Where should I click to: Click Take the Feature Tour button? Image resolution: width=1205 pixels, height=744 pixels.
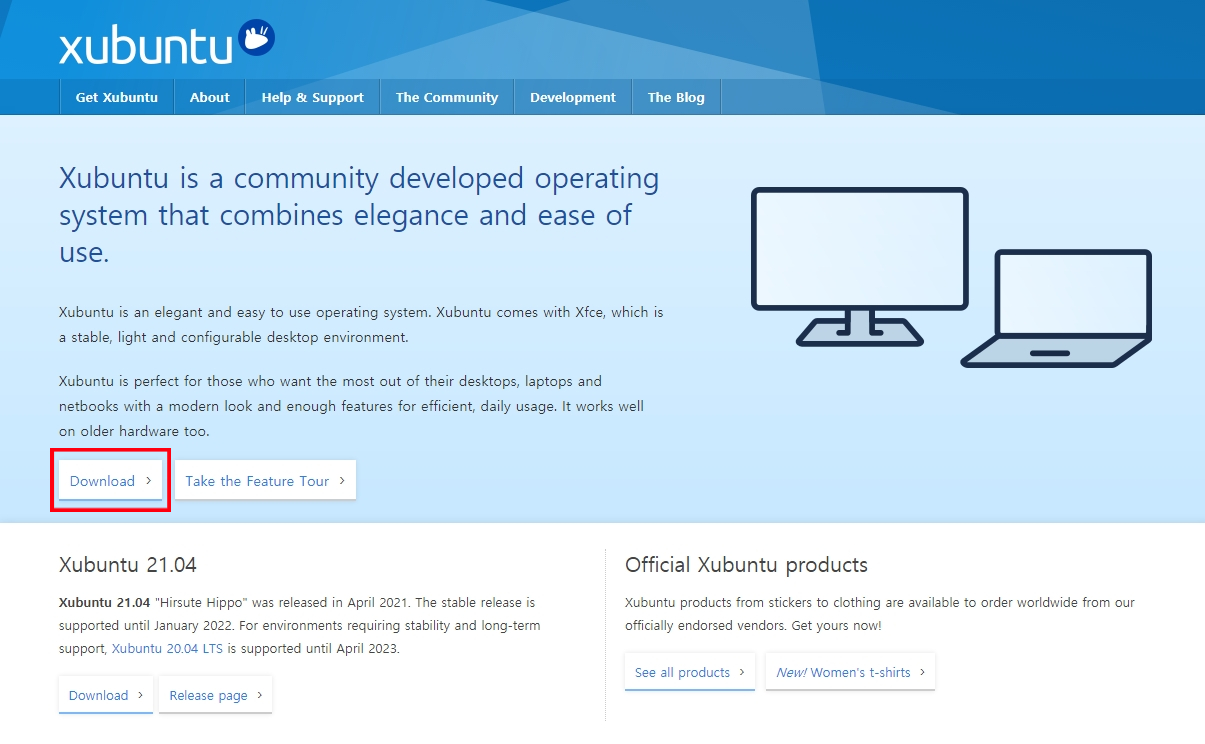coord(265,480)
